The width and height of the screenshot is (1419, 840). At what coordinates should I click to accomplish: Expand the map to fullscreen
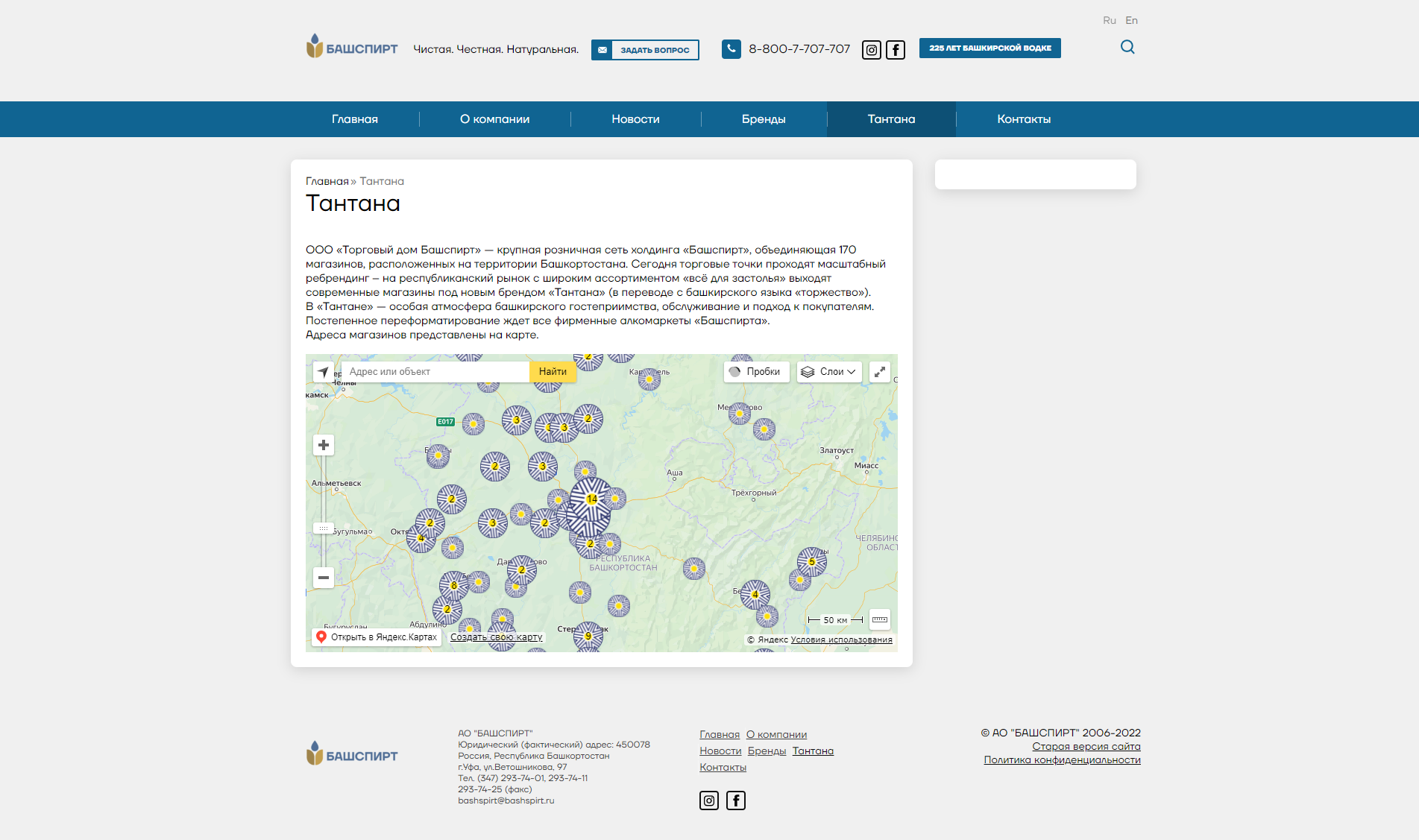click(x=880, y=372)
